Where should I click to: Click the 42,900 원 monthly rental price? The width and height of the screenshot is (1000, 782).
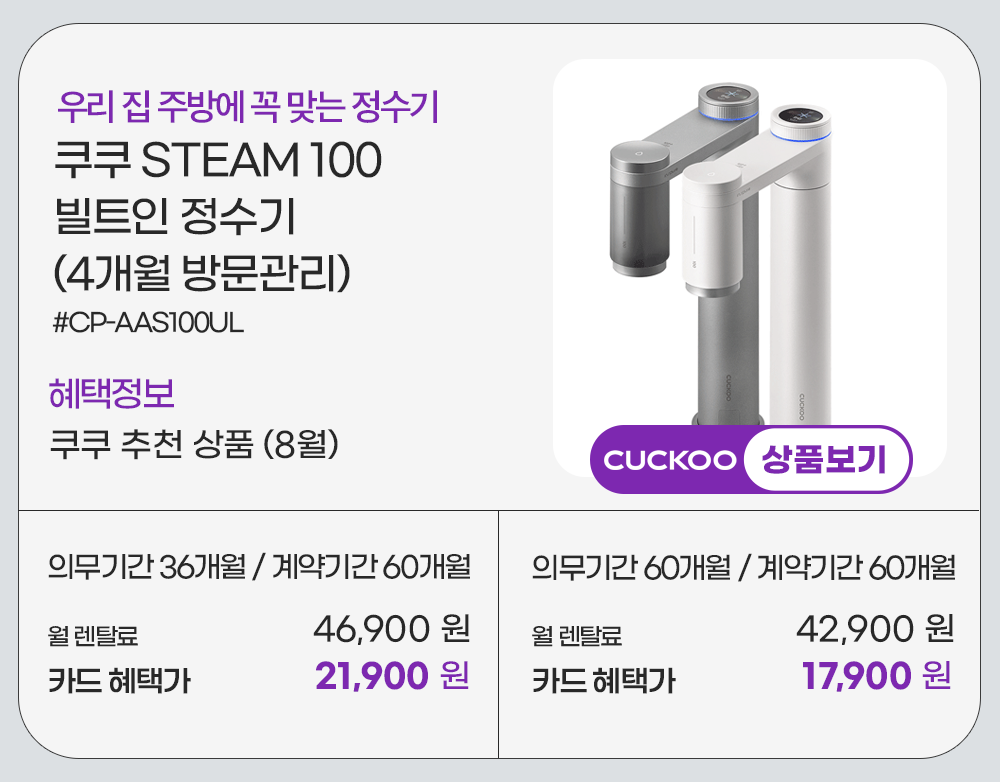pyautogui.click(x=875, y=630)
